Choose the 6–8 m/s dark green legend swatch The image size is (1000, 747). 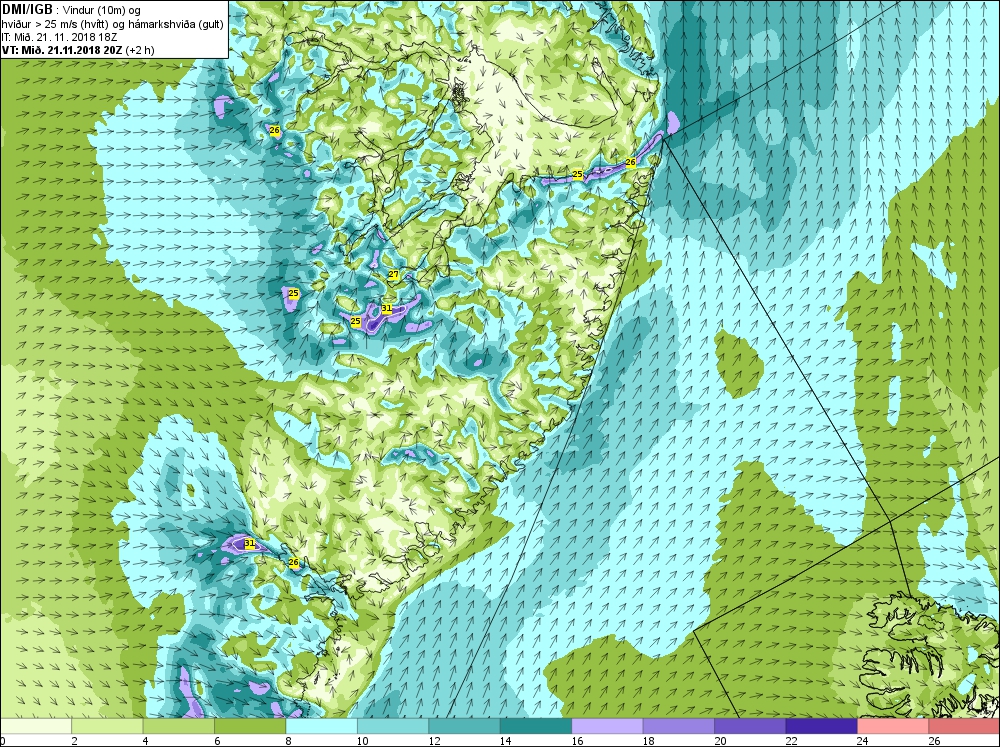click(x=250, y=726)
